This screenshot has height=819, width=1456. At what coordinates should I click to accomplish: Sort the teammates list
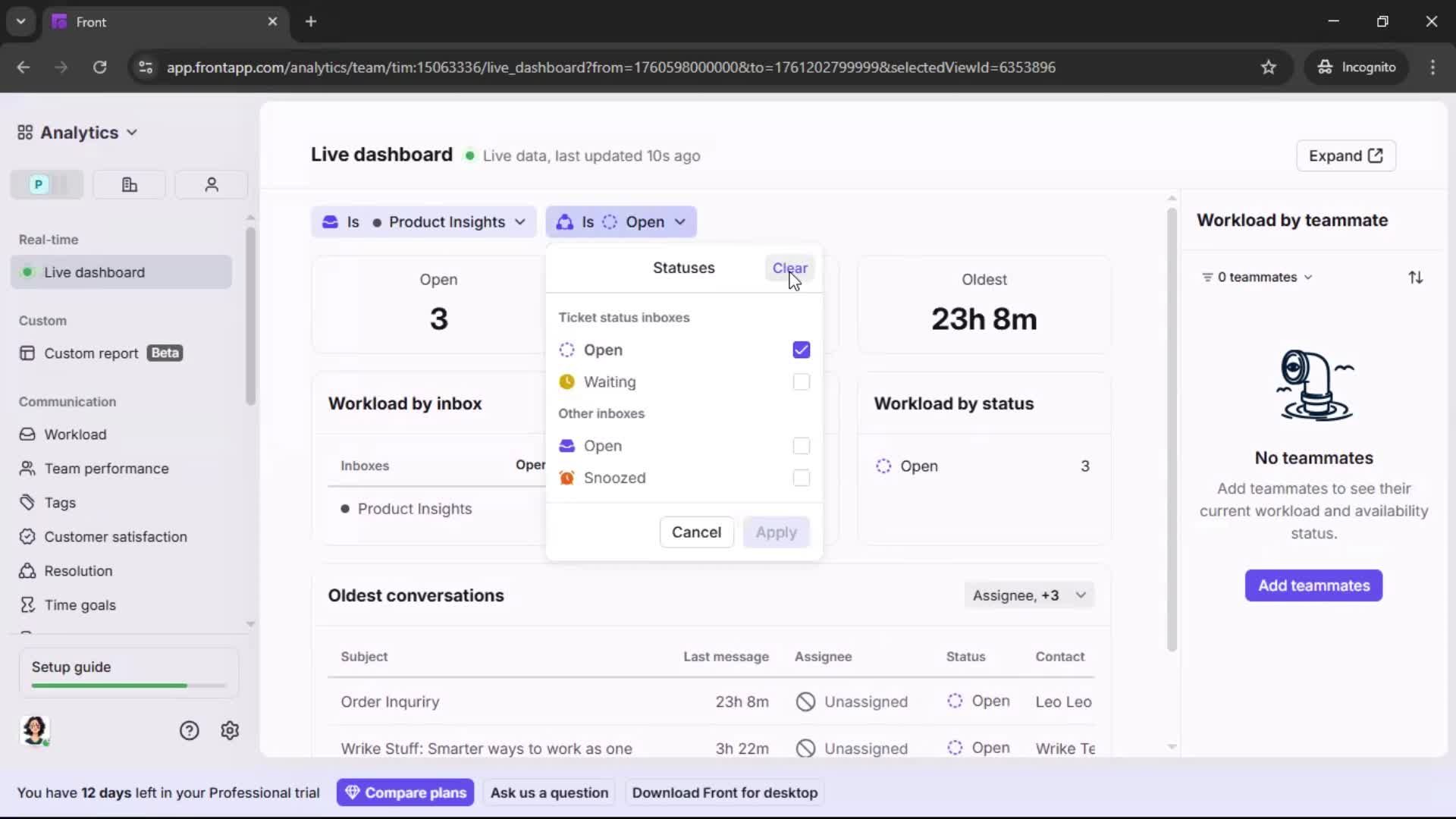point(1417,277)
